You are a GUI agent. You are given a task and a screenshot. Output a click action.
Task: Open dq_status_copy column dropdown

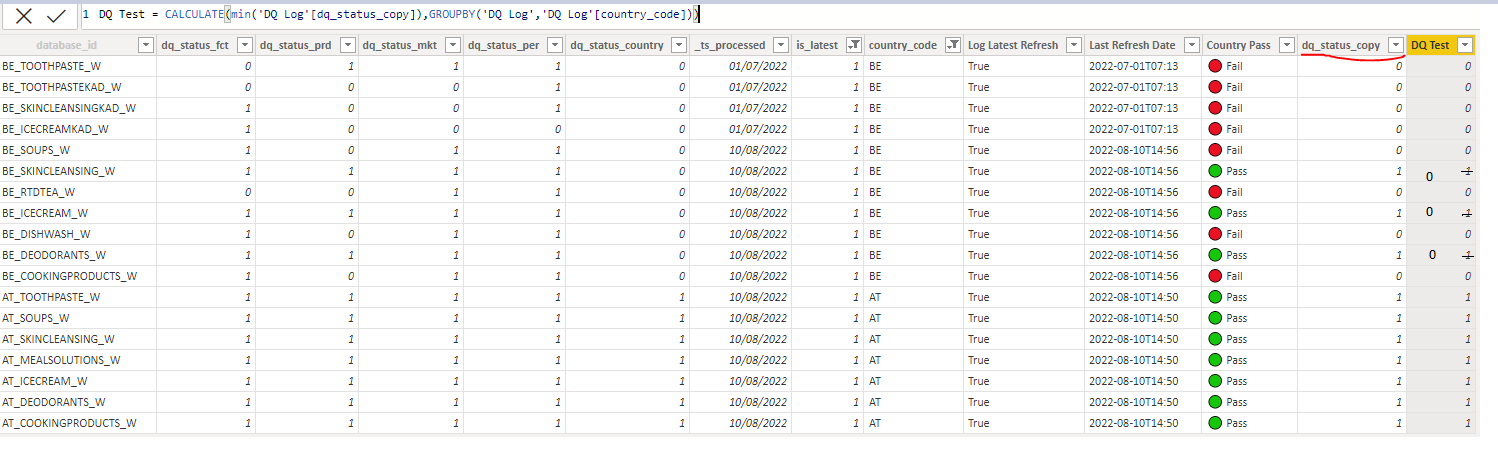pyautogui.click(x=1395, y=45)
